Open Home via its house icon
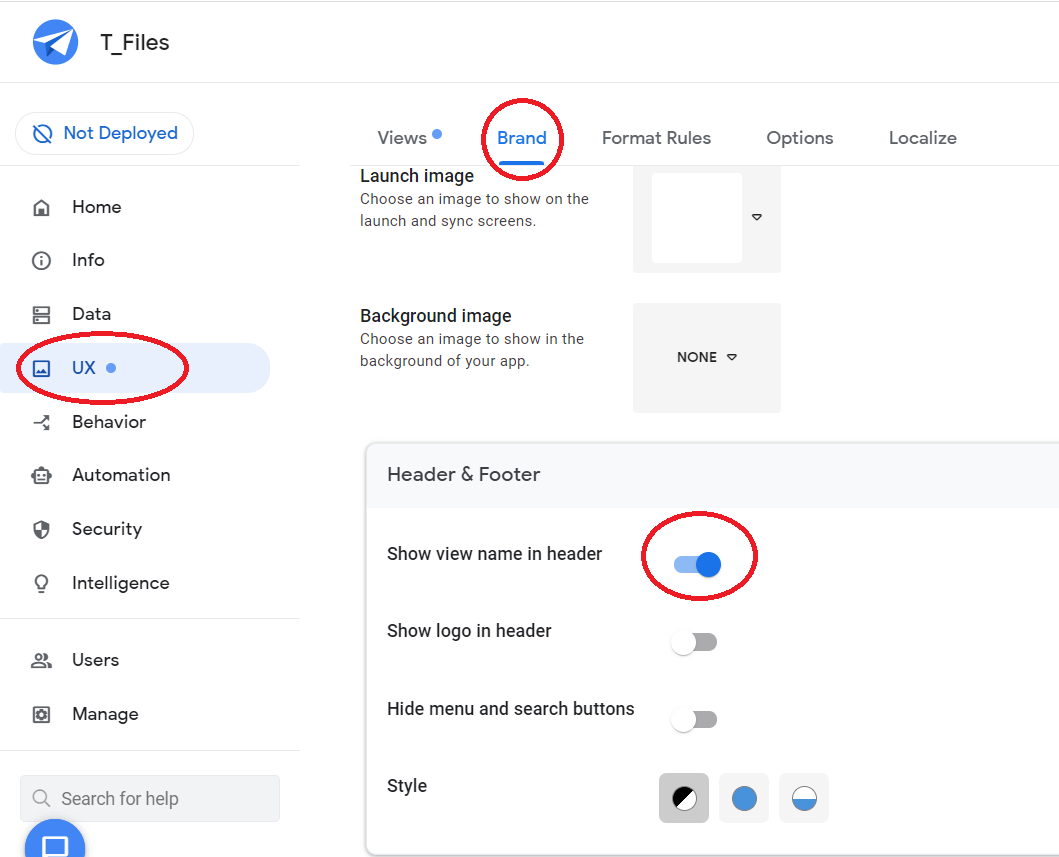Viewport: 1059px width, 857px height. [x=41, y=208]
